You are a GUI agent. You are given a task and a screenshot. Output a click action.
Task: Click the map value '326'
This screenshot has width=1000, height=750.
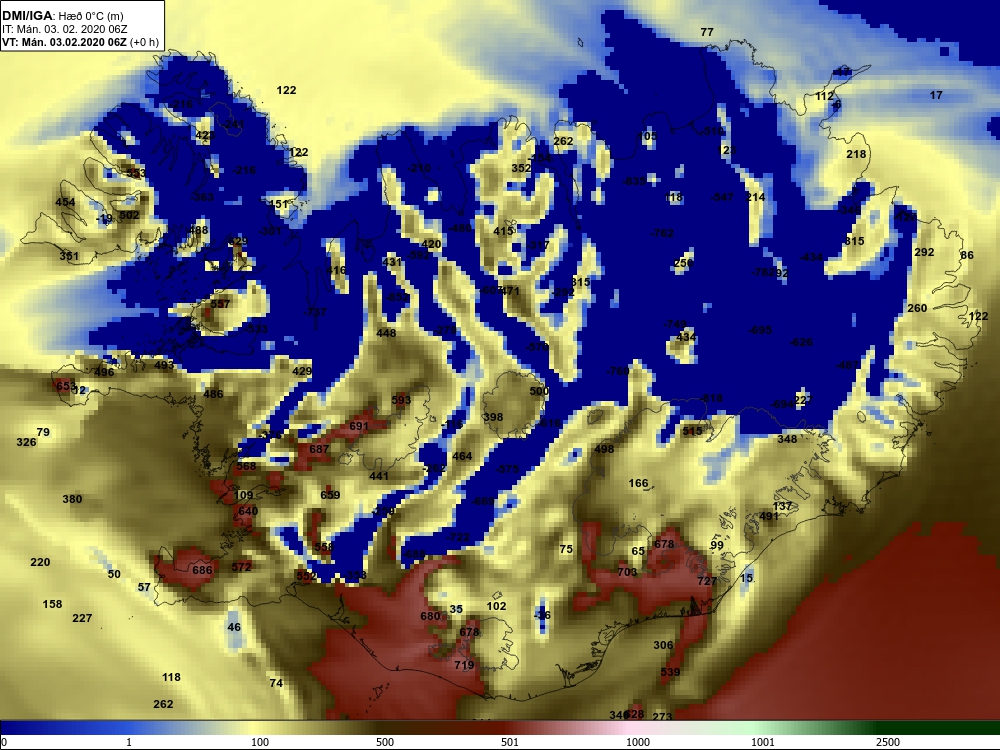26,442
